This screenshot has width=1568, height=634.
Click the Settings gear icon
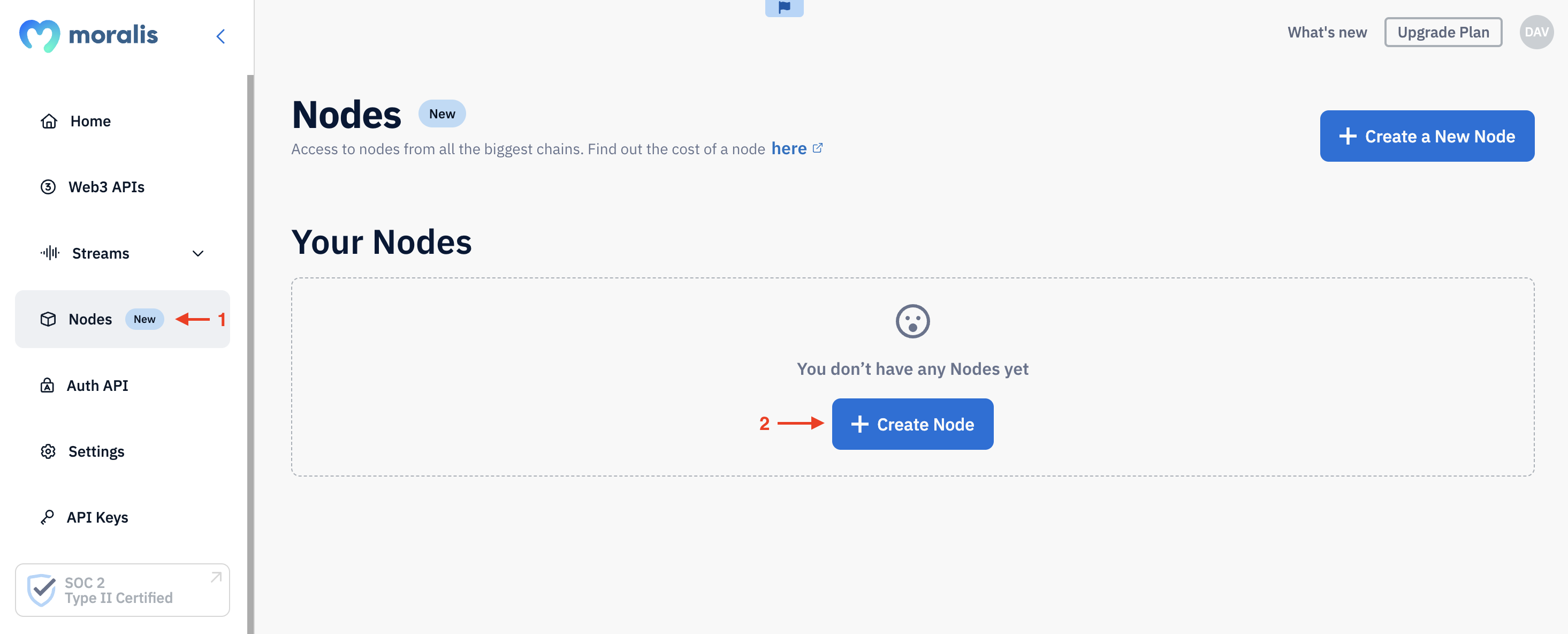click(x=48, y=450)
